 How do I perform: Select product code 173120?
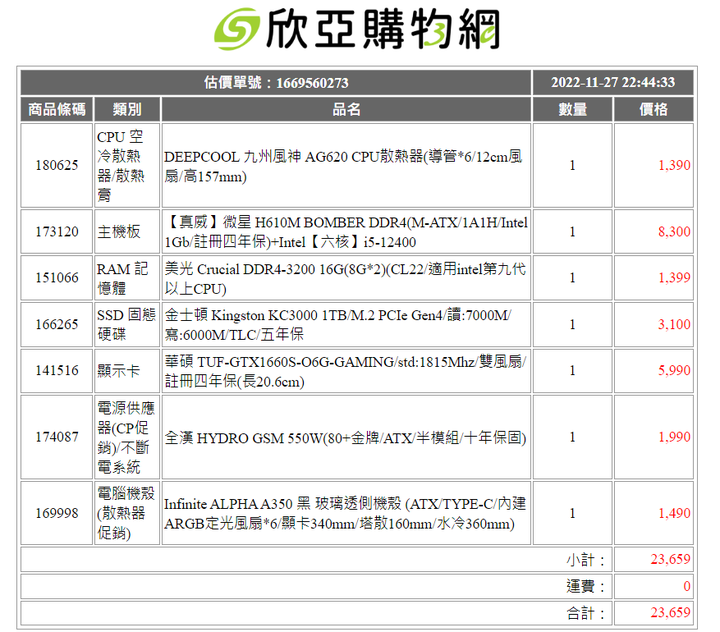(x=57, y=231)
